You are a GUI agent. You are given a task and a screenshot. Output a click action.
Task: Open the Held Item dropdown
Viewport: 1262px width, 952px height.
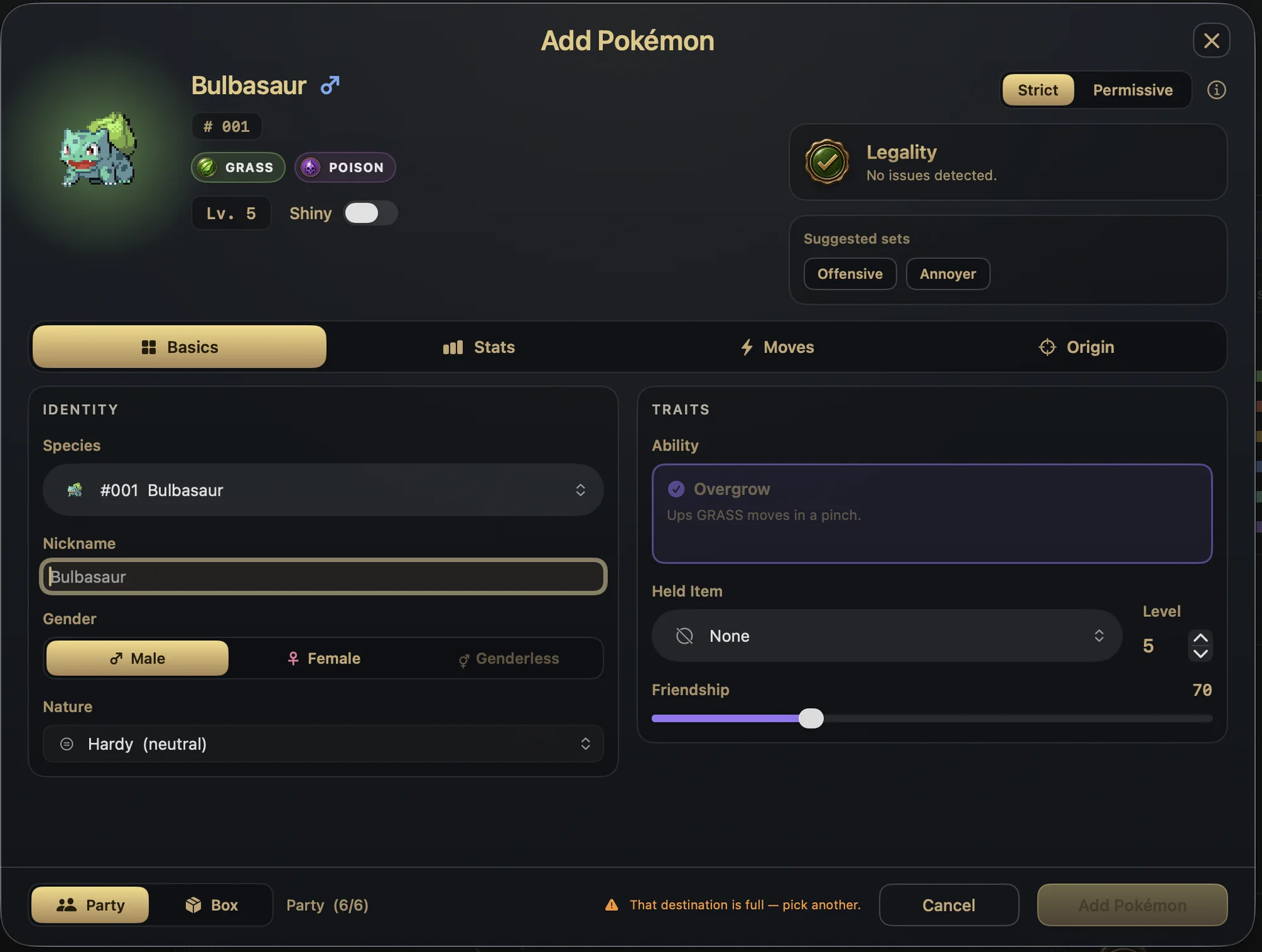(x=886, y=636)
